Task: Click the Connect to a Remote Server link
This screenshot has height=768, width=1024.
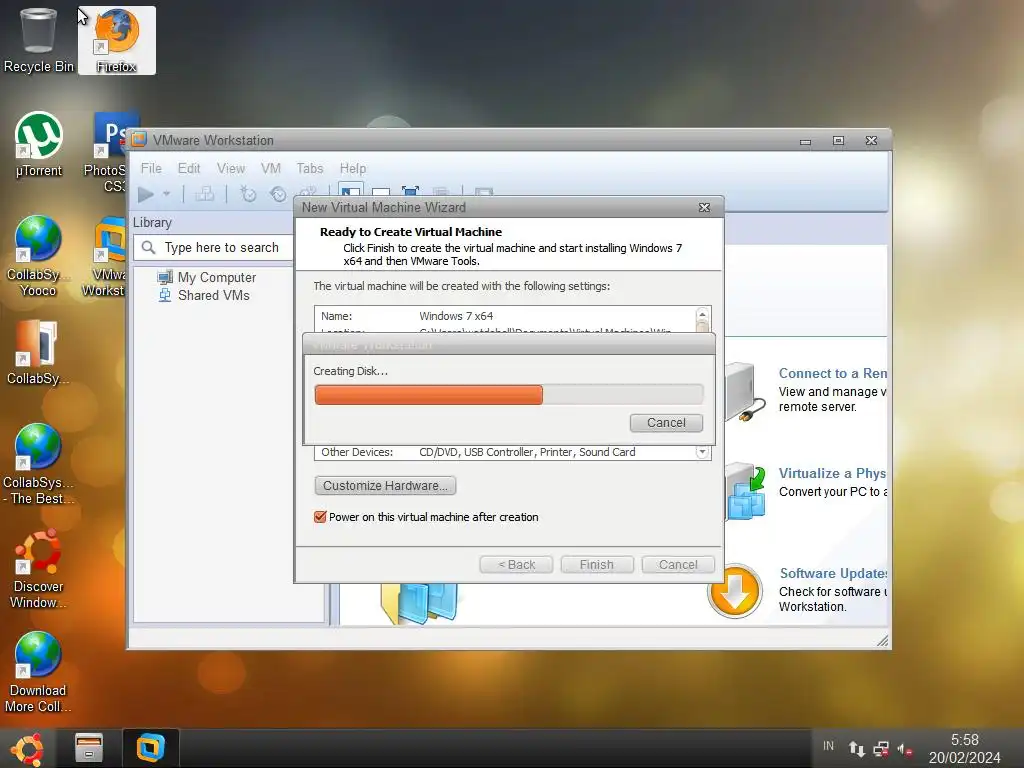Action: coord(833,374)
